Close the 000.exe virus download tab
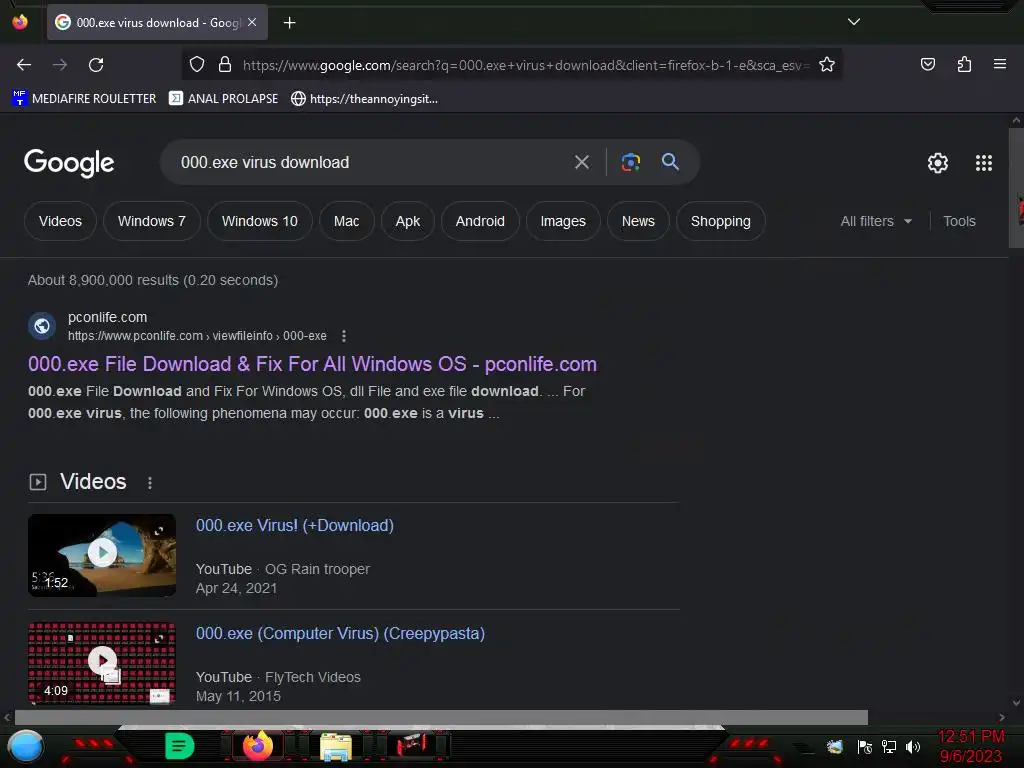 click(252, 22)
